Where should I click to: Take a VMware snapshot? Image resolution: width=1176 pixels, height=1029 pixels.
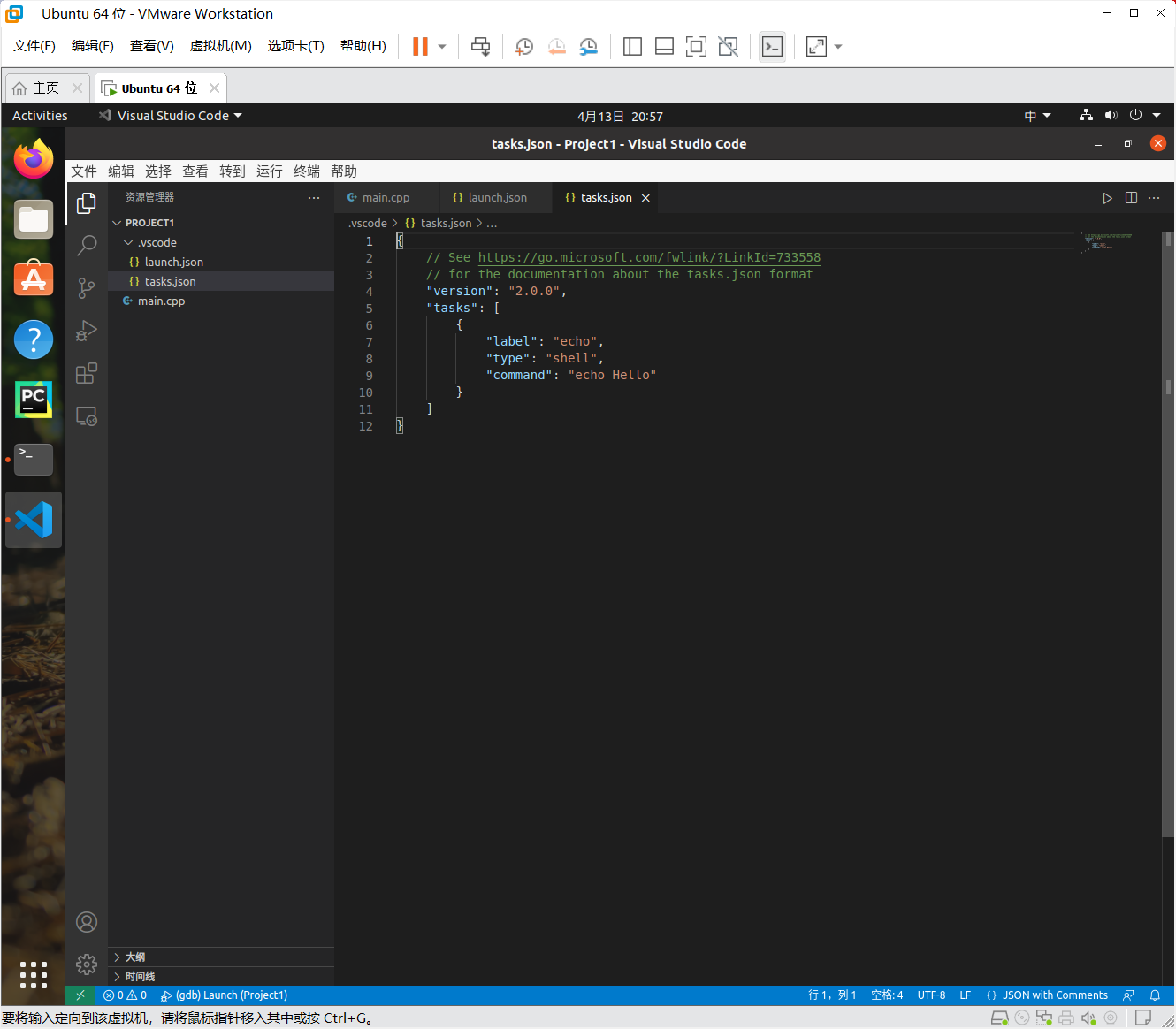click(524, 47)
